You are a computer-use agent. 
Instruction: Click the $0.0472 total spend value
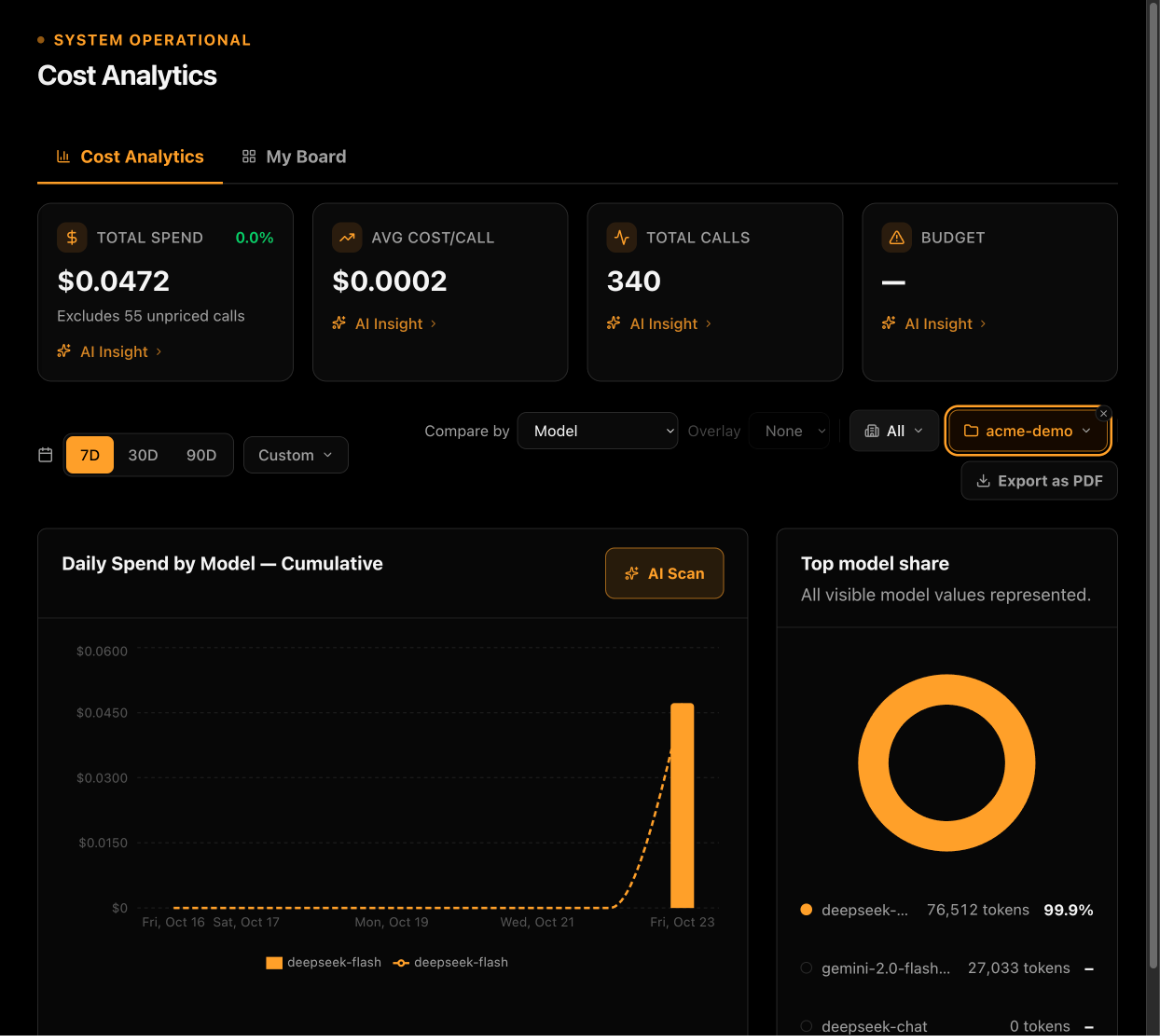(x=114, y=281)
